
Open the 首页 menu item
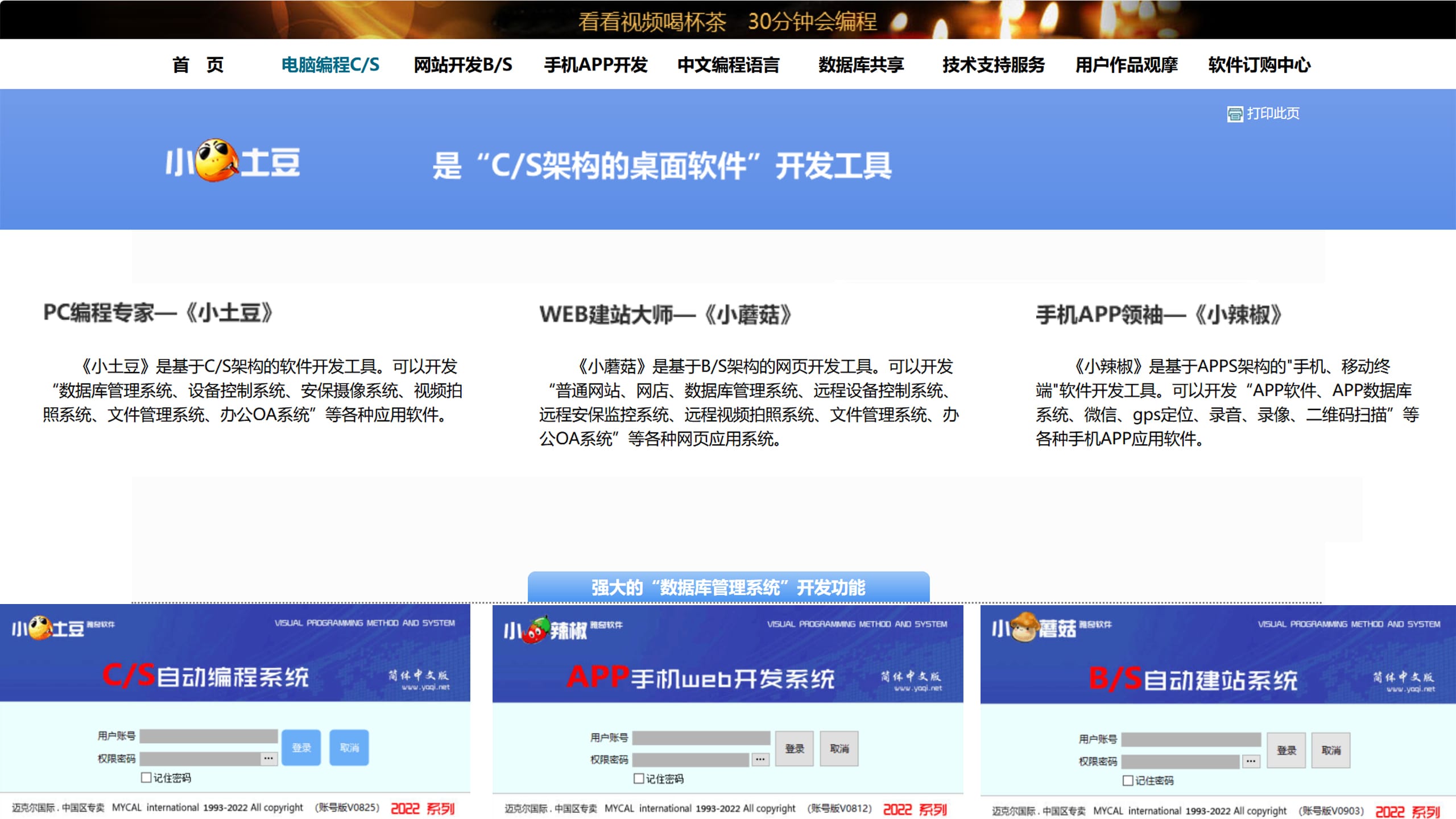pyautogui.click(x=199, y=65)
